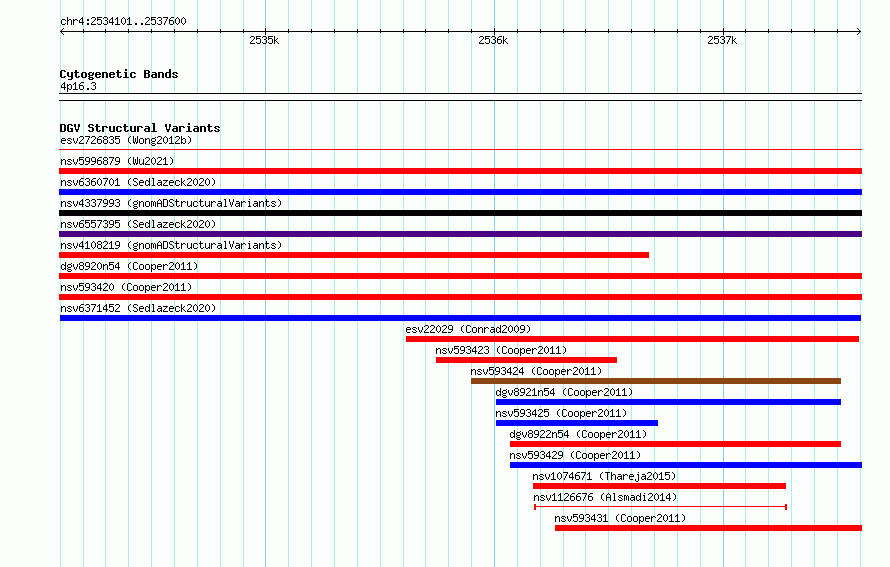This screenshot has height=567, width=890.
Task: Click nsv593425 (Cooper2011) label
Action: tap(561, 413)
